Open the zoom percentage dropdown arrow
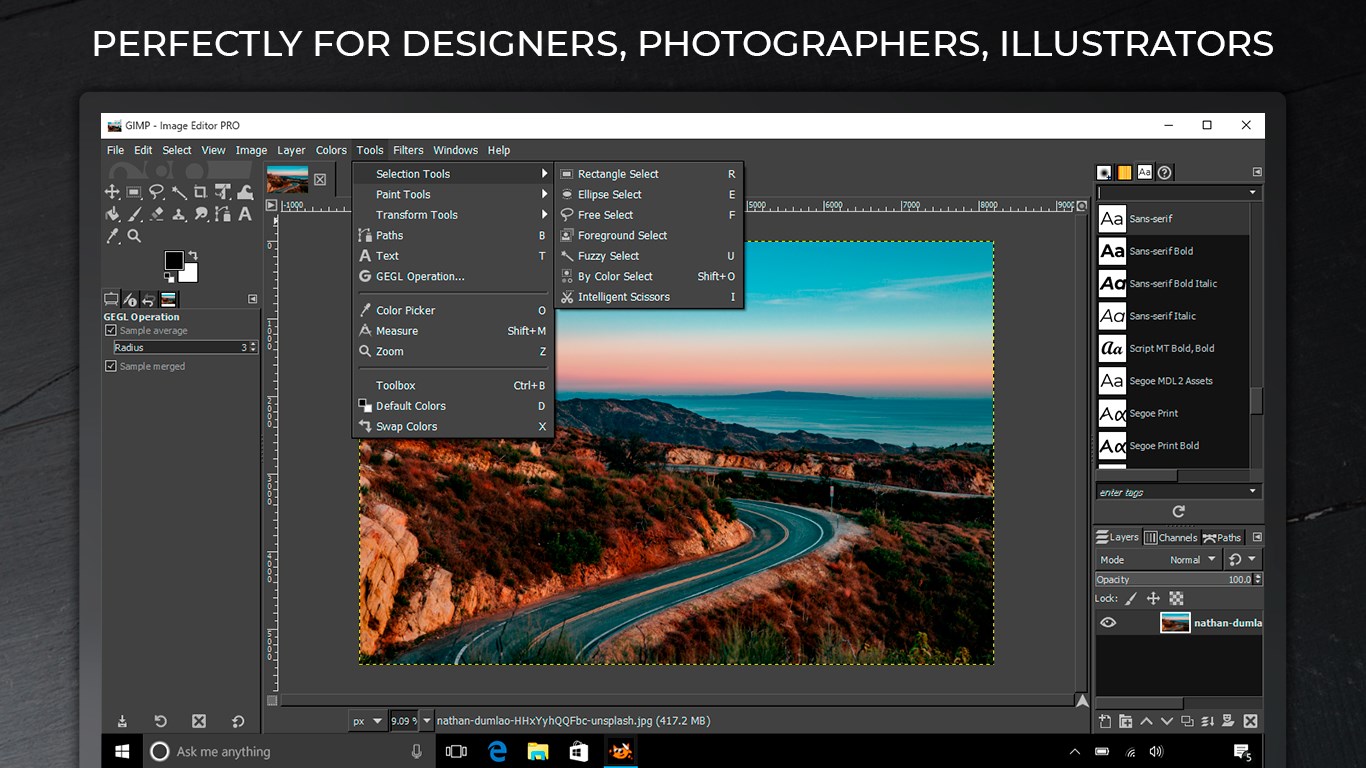The width and height of the screenshot is (1366, 768). click(x=427, y=720)
